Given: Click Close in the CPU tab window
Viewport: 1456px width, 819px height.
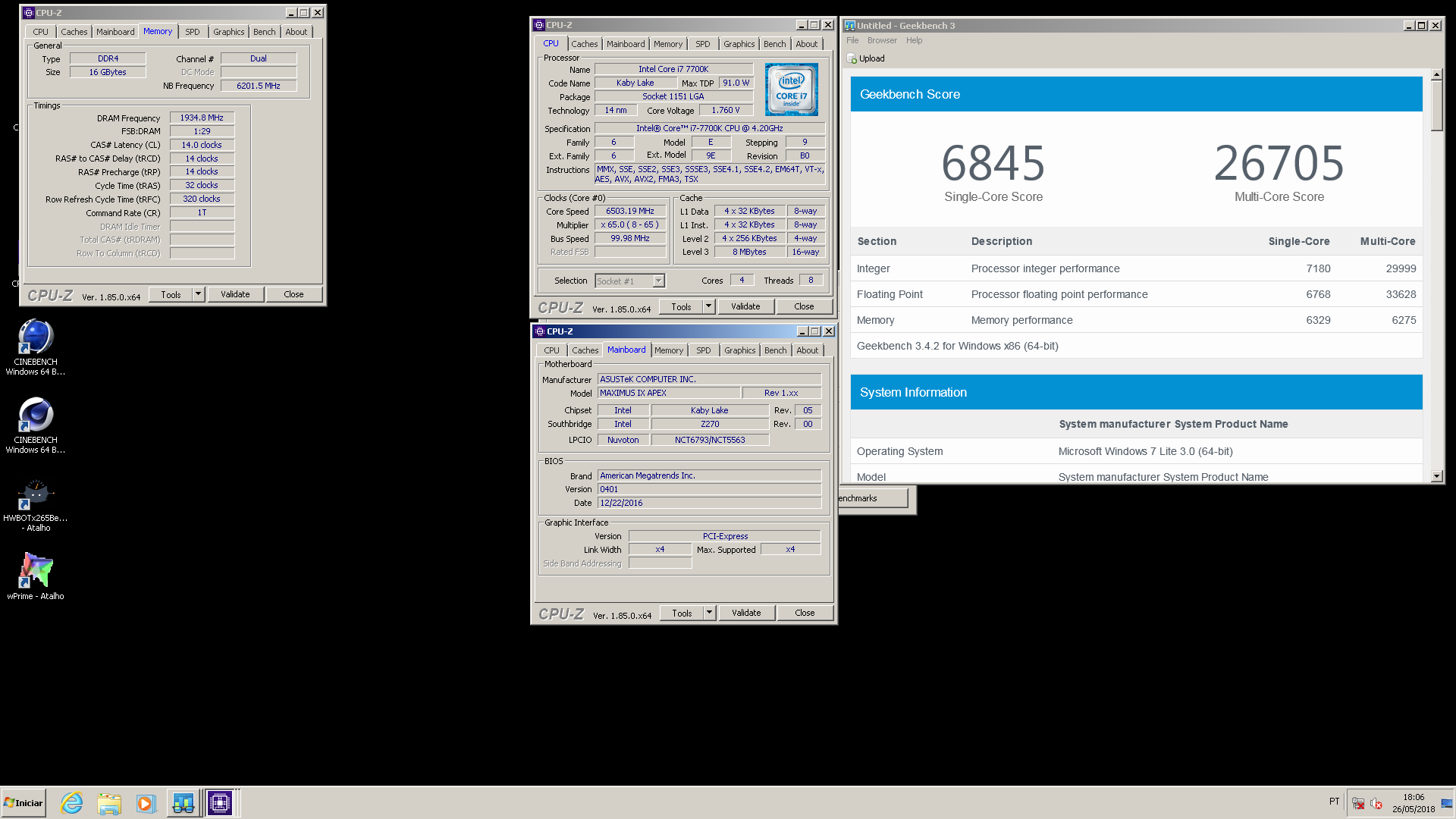Looking at the screenshot, I should (x=804, y=306).
